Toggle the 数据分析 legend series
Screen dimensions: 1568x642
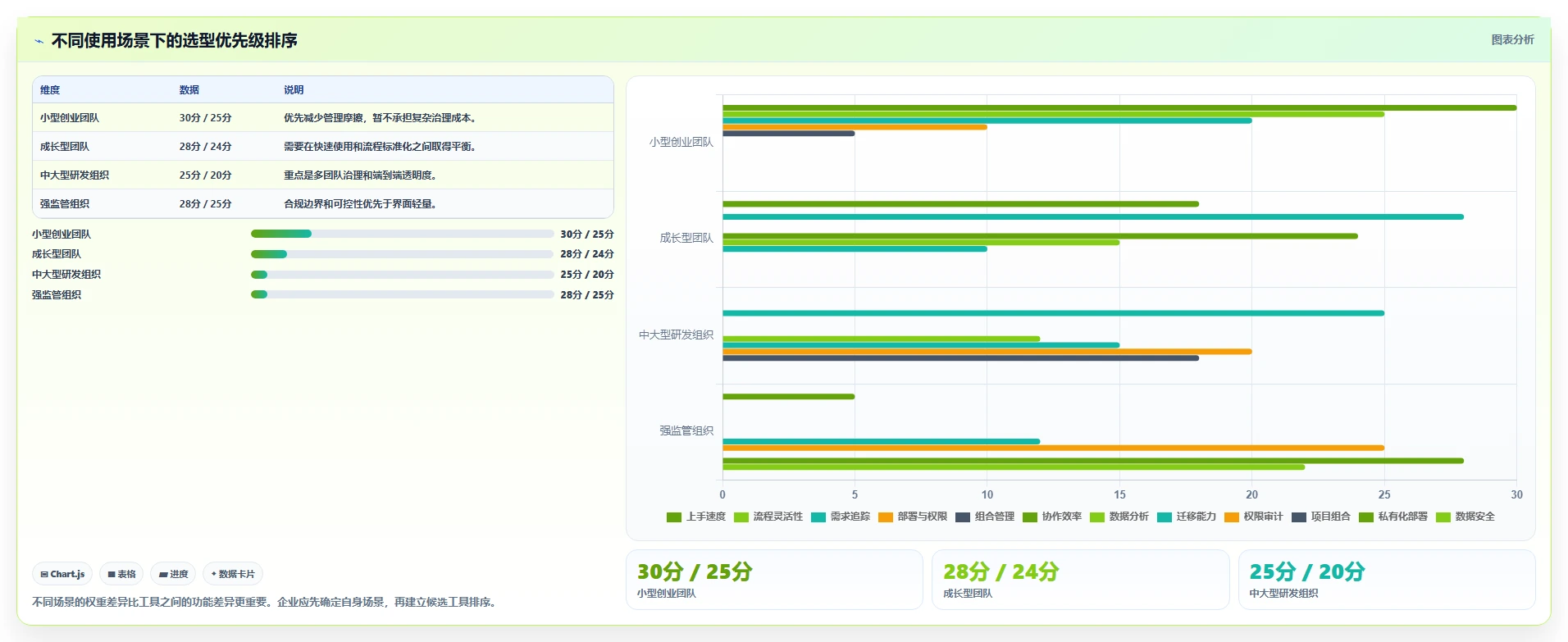[x=1119, y=517]
